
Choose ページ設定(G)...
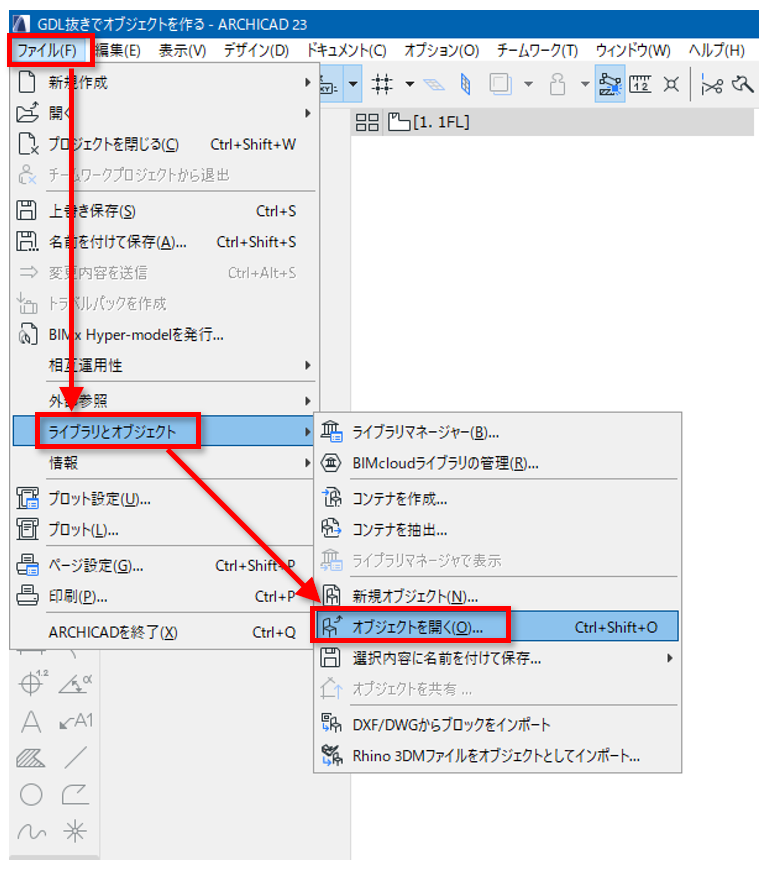coord(164,565)
